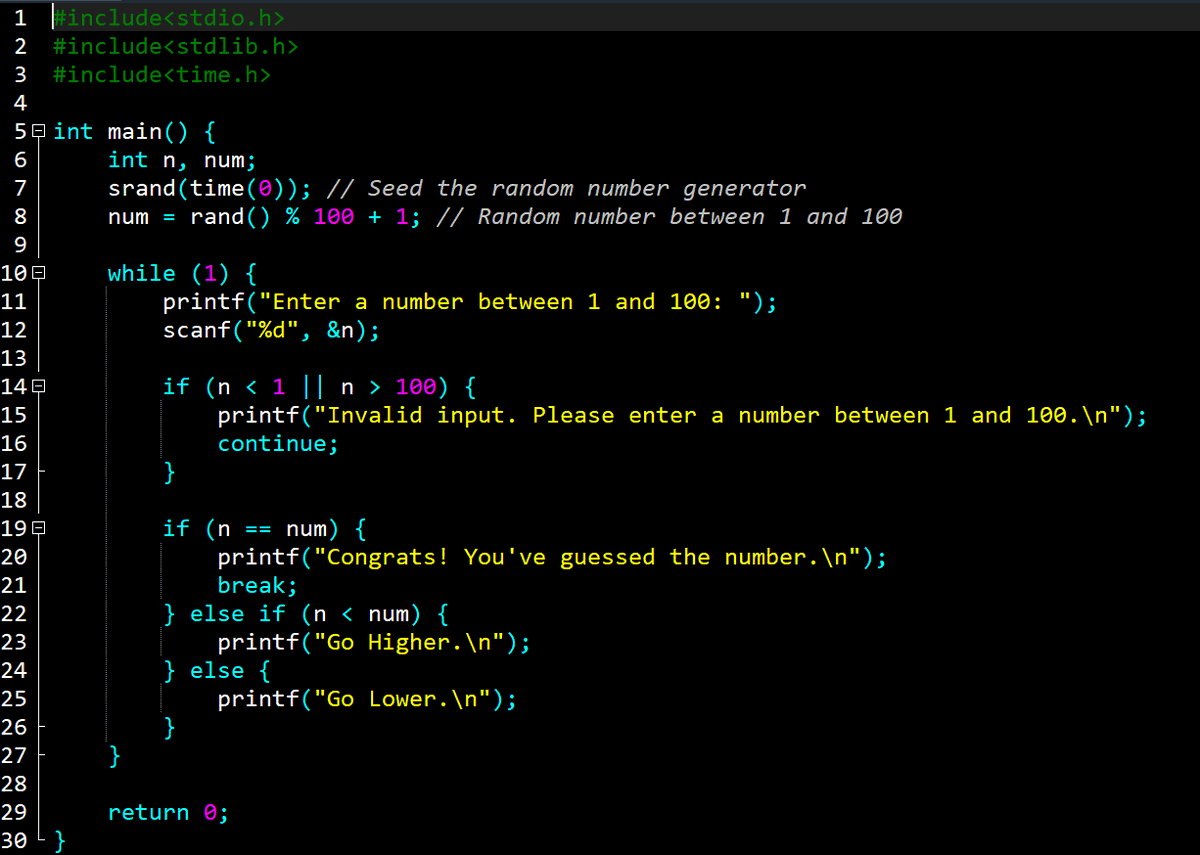Click the scanf("%d", &n); statement
This screenshot has width=1200, height=855.
coord(271,330)
